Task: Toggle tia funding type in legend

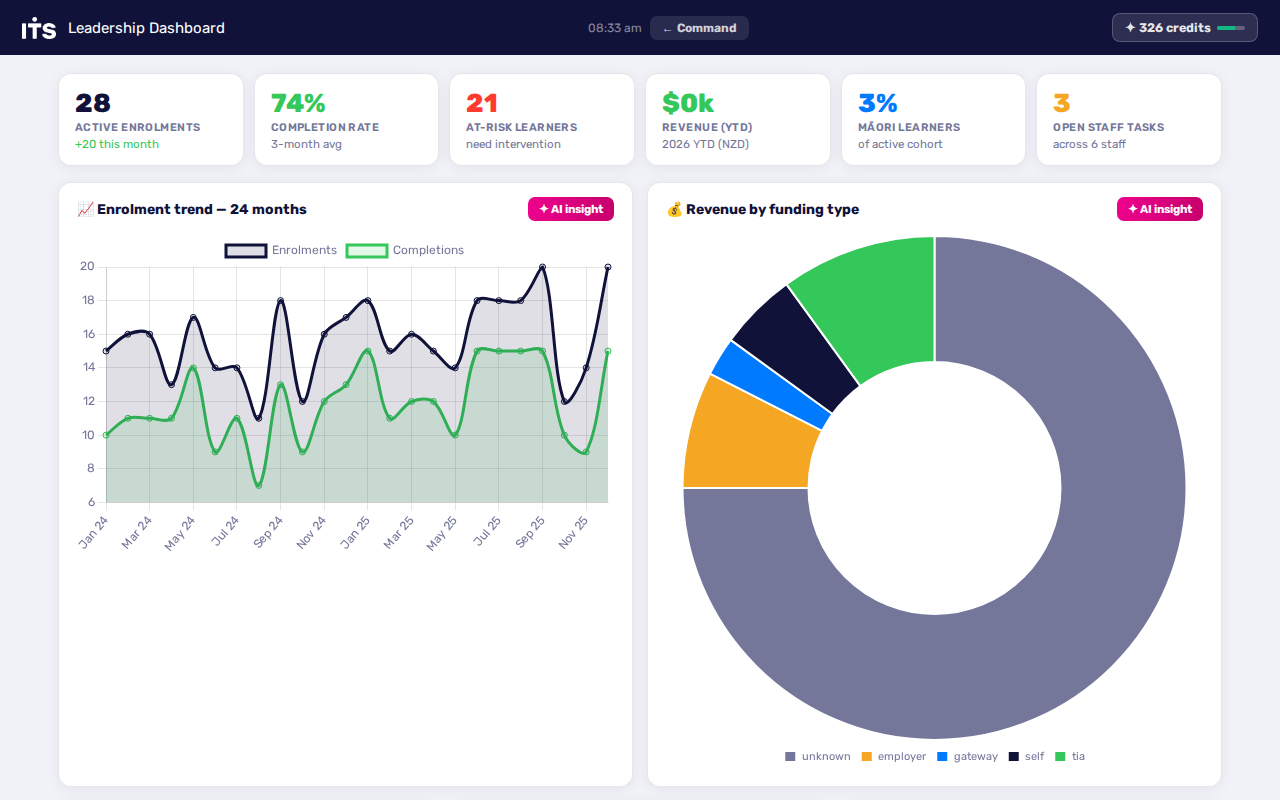Action: (1070, 756)
